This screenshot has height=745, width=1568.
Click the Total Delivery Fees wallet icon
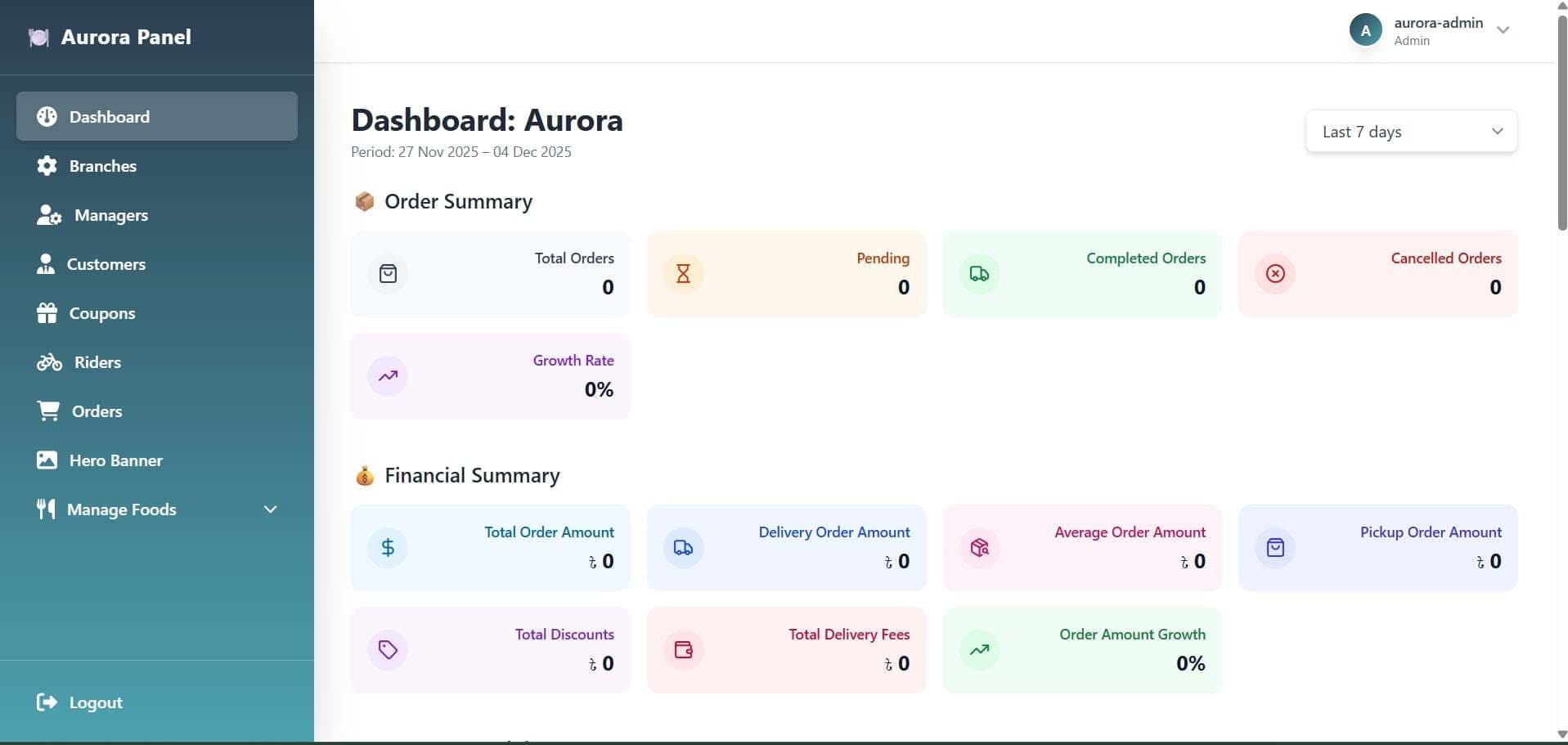pyautogui.click(x=683, y=650)
